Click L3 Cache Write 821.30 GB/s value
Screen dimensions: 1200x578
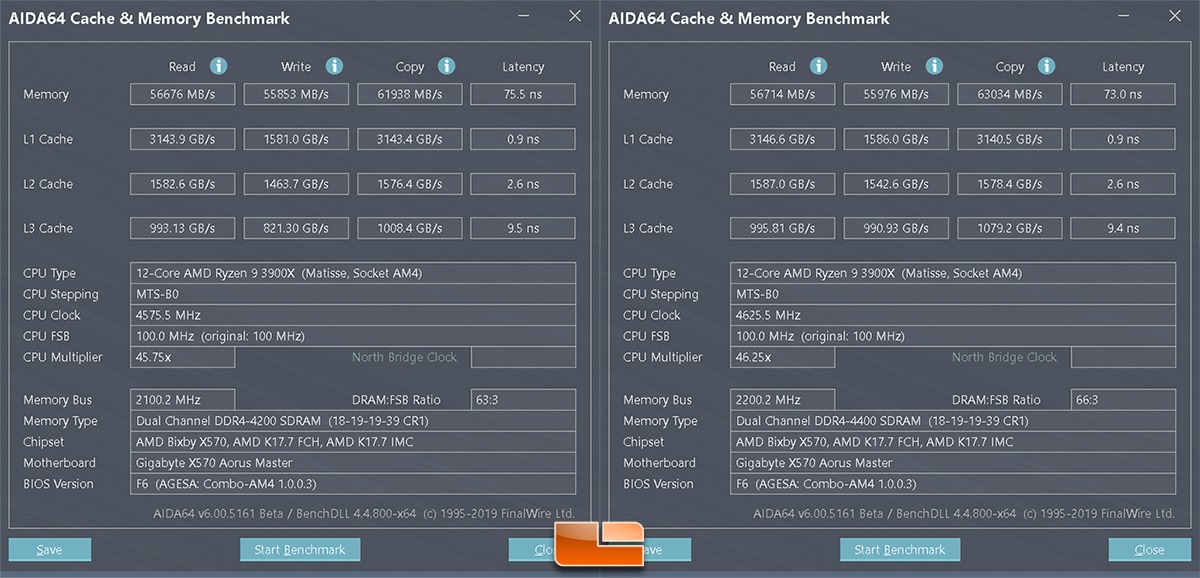tap(297, 228)
